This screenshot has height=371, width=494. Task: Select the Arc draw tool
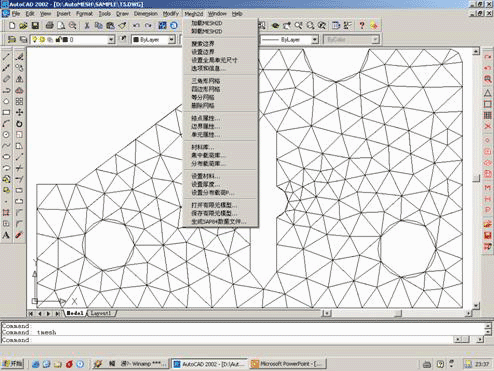(x=6, y=124)
